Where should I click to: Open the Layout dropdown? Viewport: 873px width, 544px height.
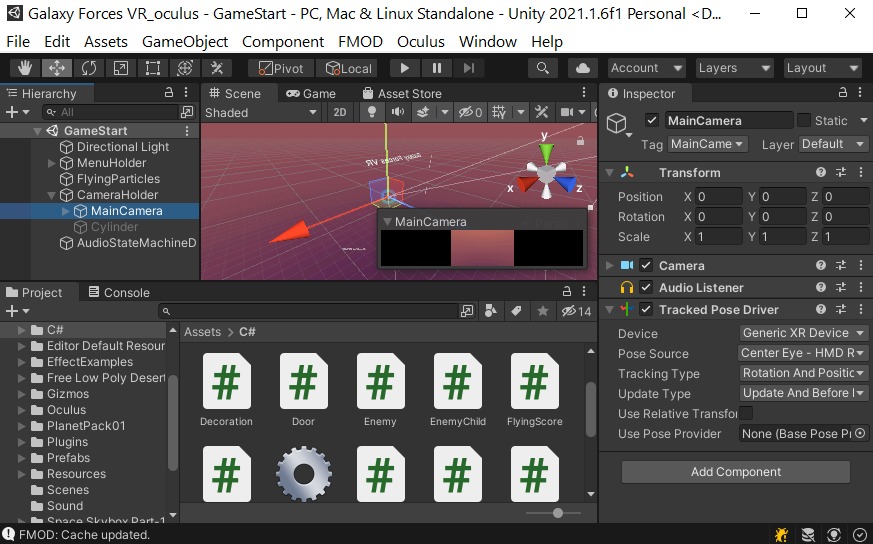tap(822, 68)
